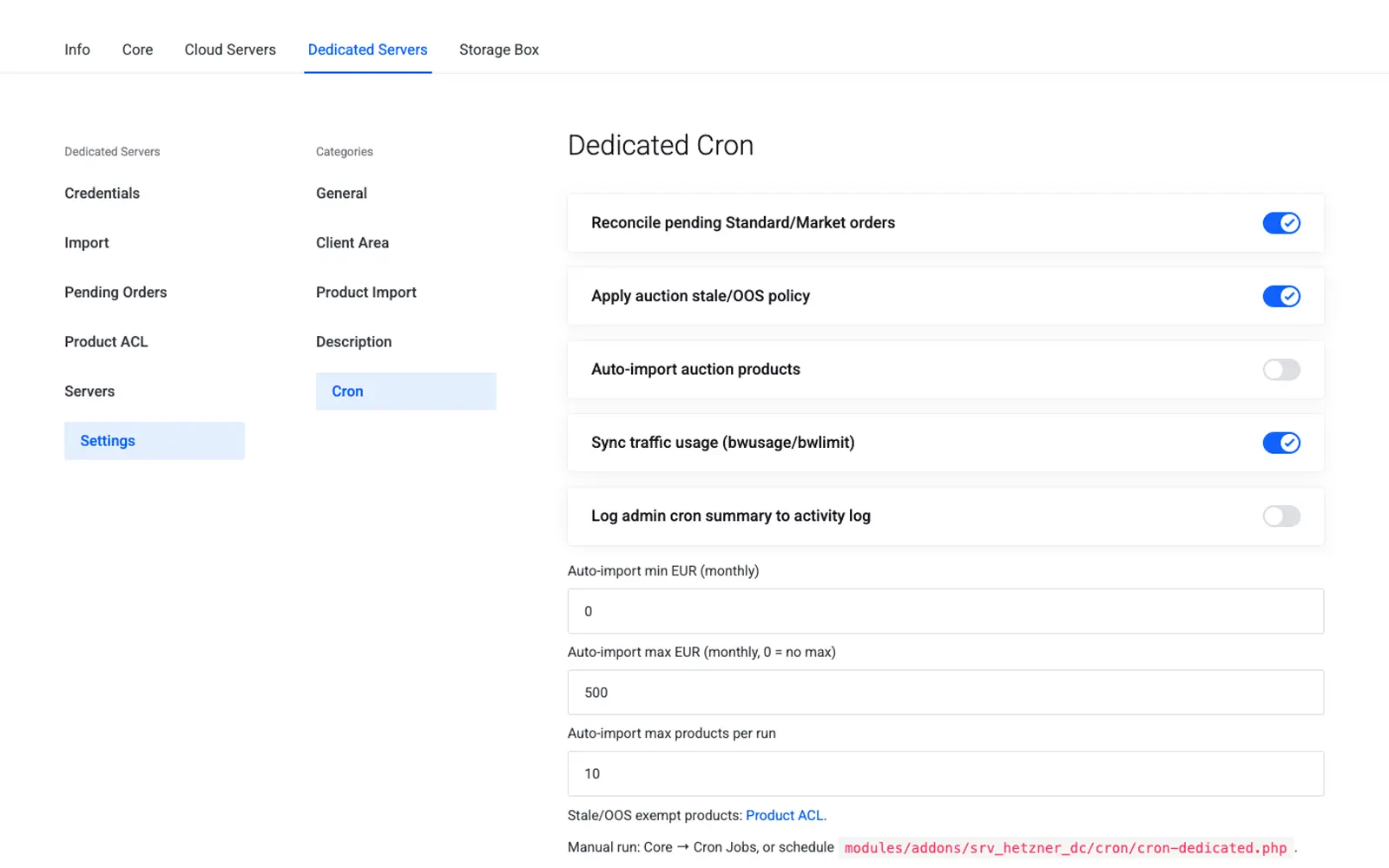Toggle Sync traffic usage (bwusage/bwlimit)
The height and width of the screenshot is (868, 1389).
pos(1281,443)
